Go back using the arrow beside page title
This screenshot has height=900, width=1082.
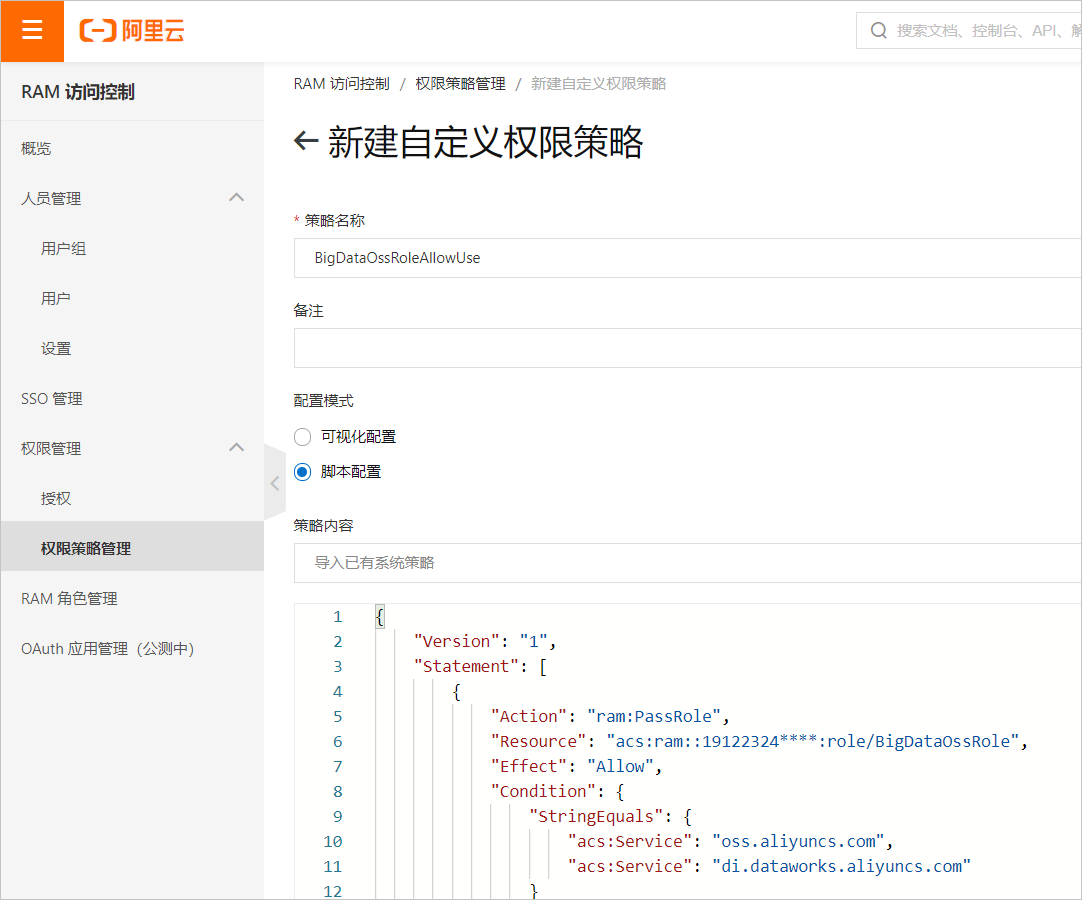click(306, 141)
